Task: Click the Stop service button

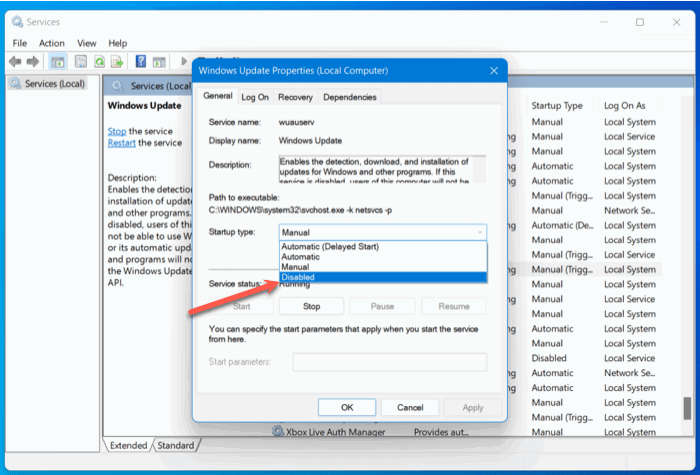Action: click(311, 306)
